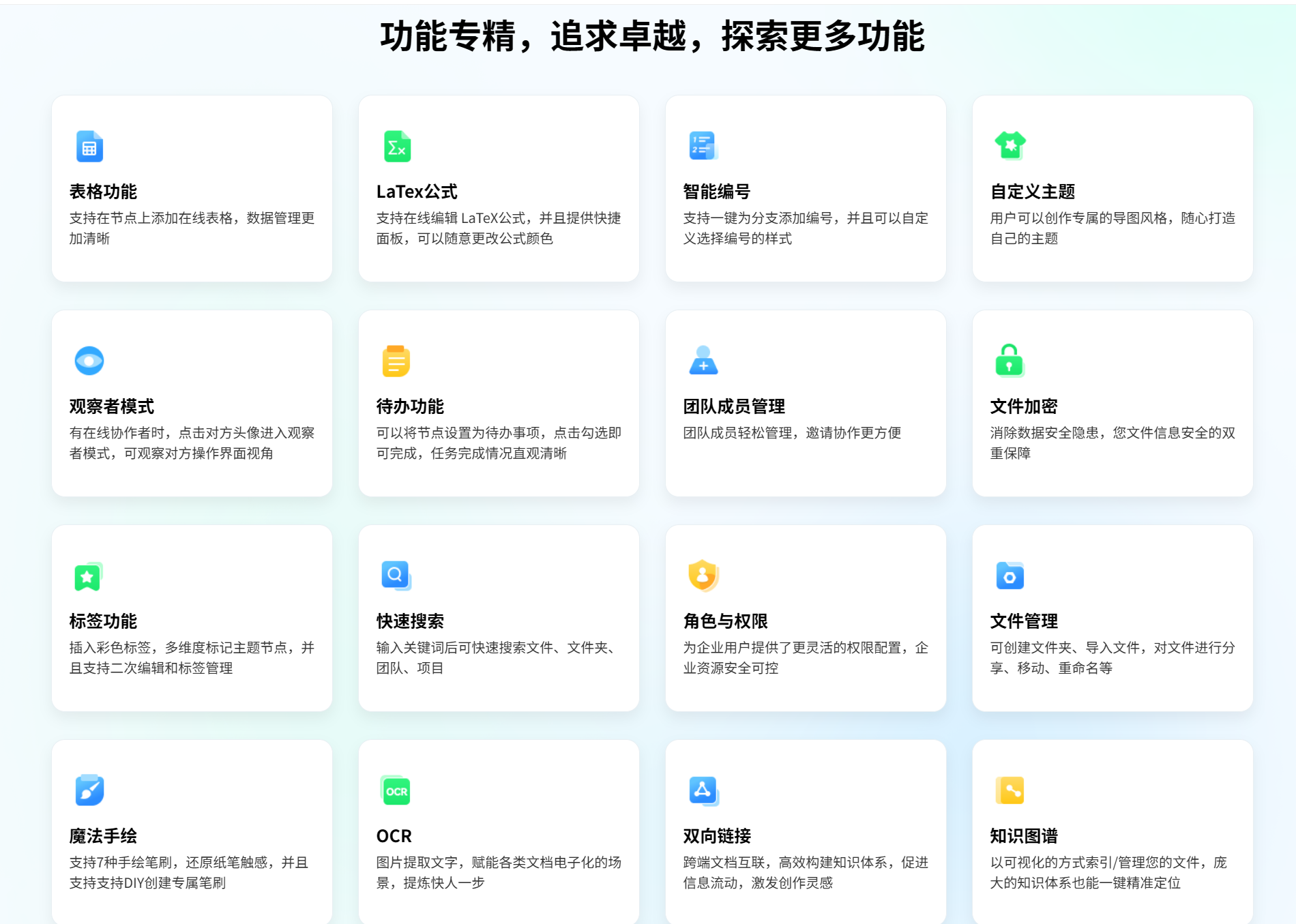Select the 标签功能 heading

tap(103, 621)
